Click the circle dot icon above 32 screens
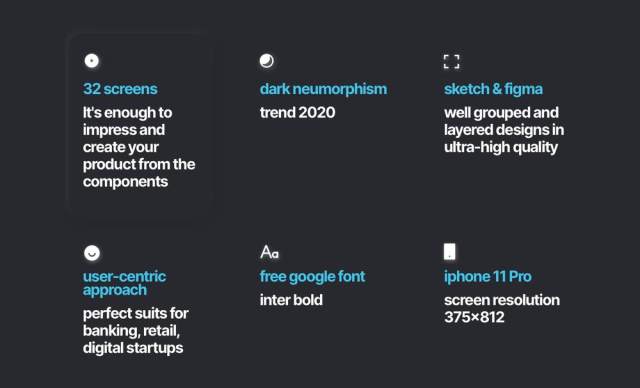640x388 pixels. click(x=91, y=61)
